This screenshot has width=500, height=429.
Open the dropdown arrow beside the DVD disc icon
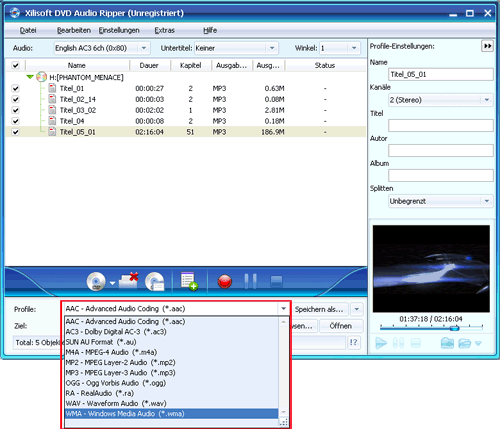pos(112,283)
